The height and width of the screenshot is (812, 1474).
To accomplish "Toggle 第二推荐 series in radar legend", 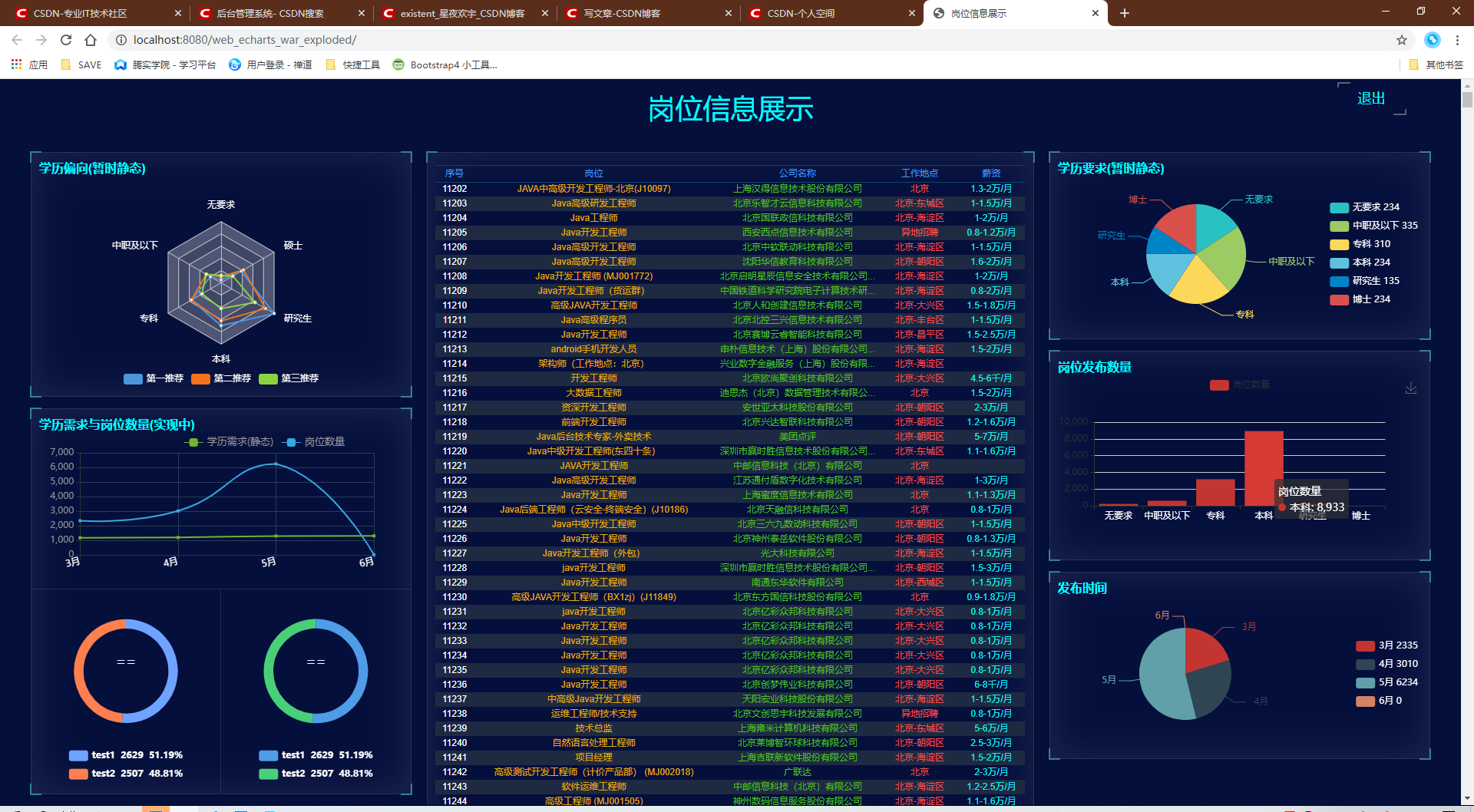I will click(221, 378).
